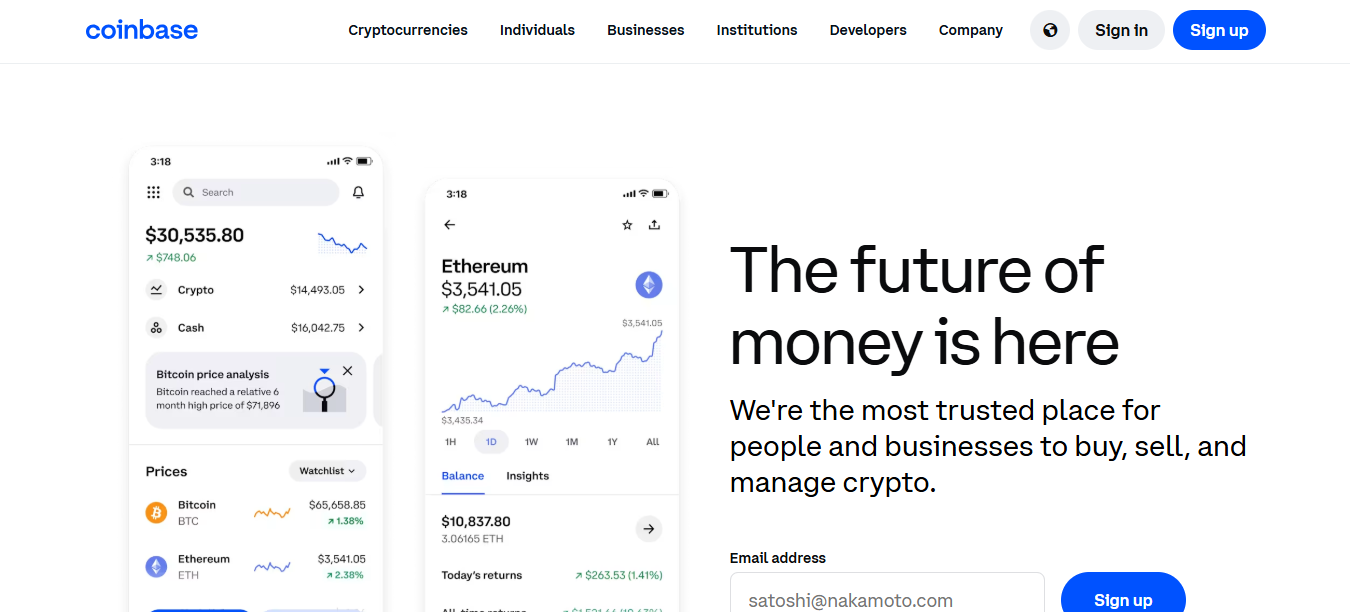Image resolution: width=1350 pixels, height=612 pixels.
Task: Switch to the Insights tab
Action: coord(527,476)
